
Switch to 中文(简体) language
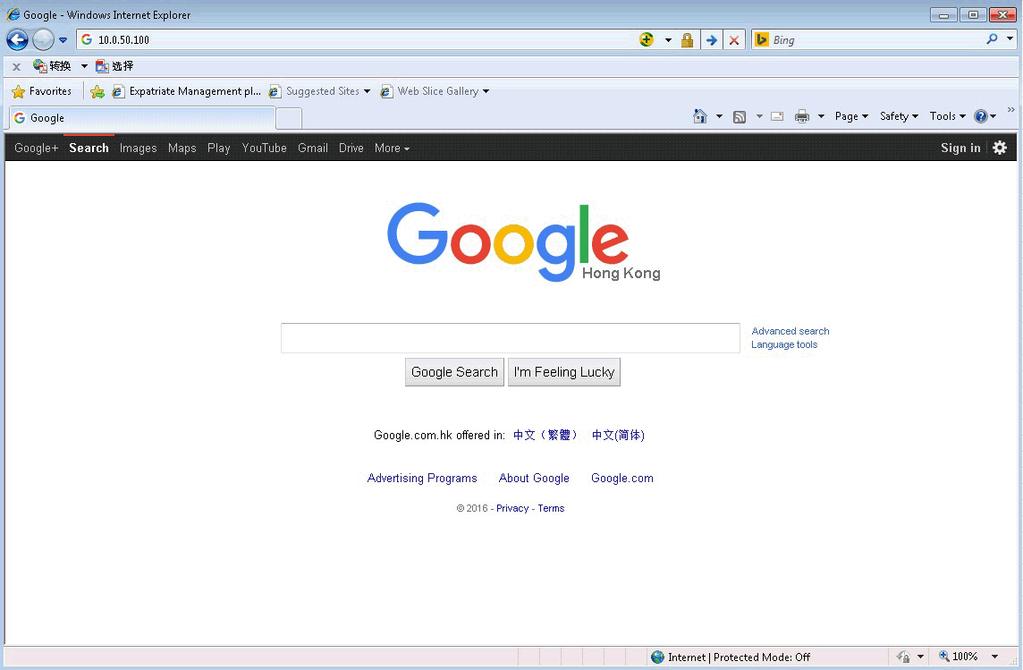(x=618, y=435)
